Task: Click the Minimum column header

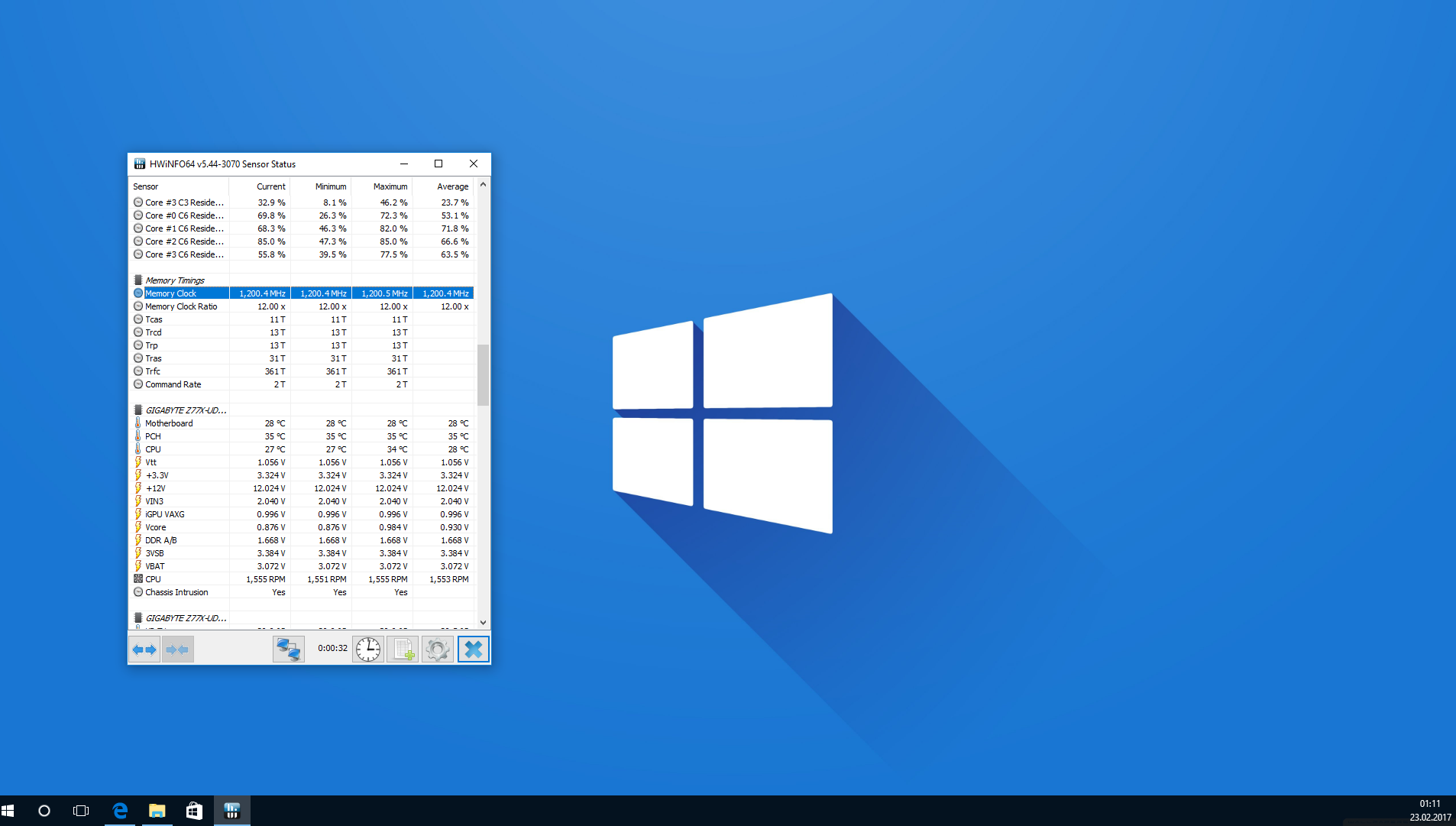Action: [x=321, y=186]
